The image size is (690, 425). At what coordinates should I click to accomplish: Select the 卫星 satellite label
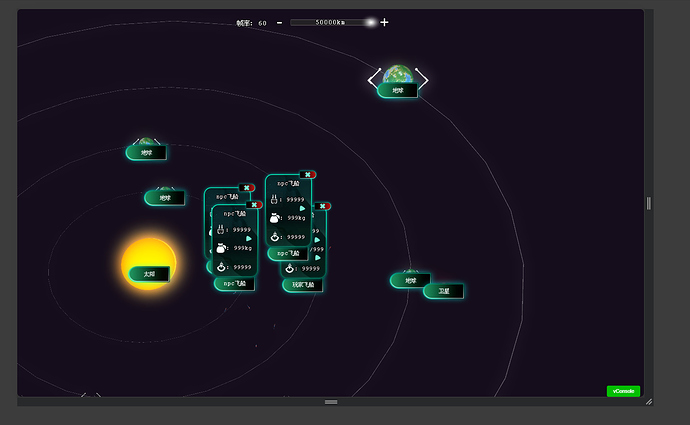444,291
